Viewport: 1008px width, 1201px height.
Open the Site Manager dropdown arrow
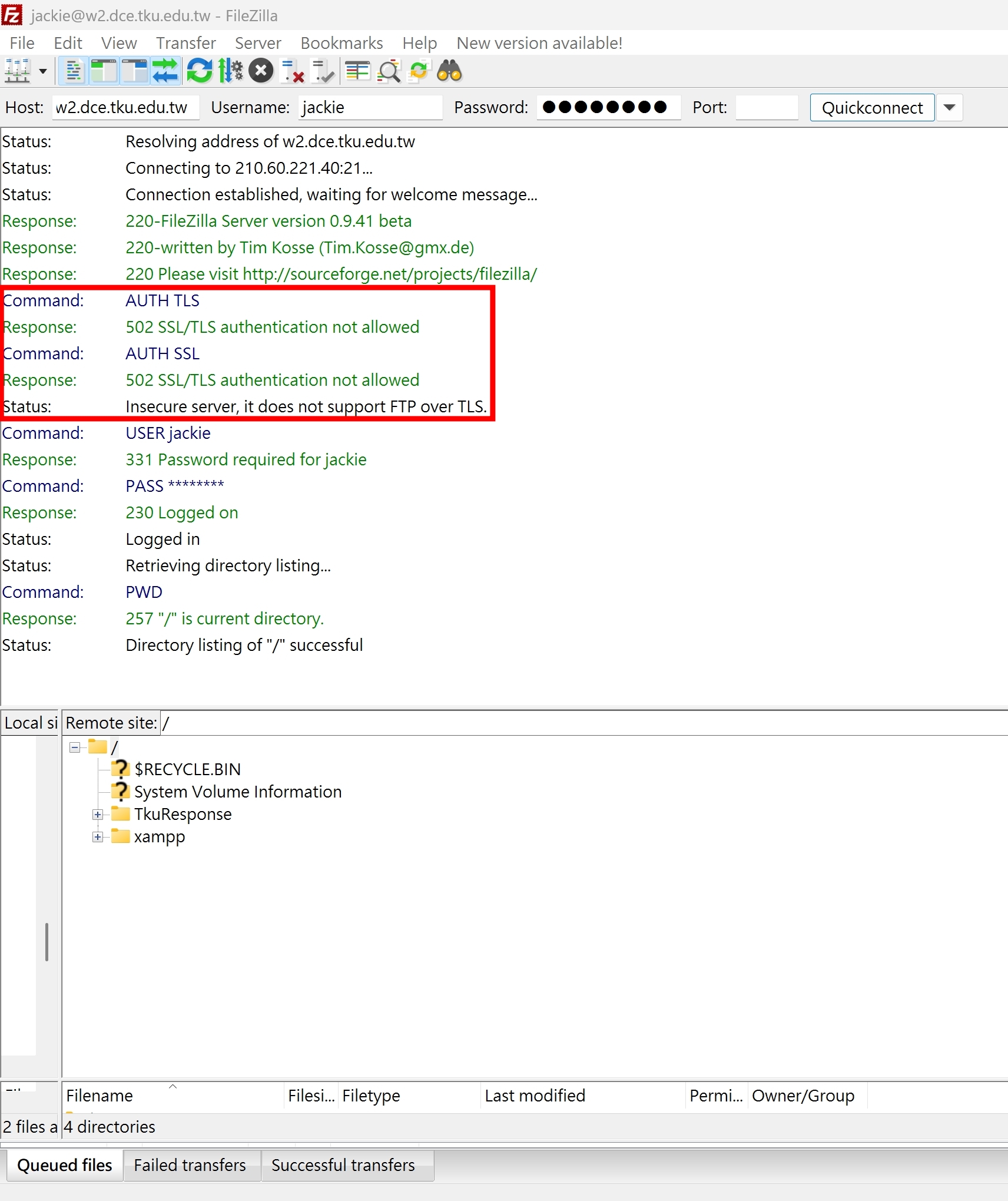43,72
